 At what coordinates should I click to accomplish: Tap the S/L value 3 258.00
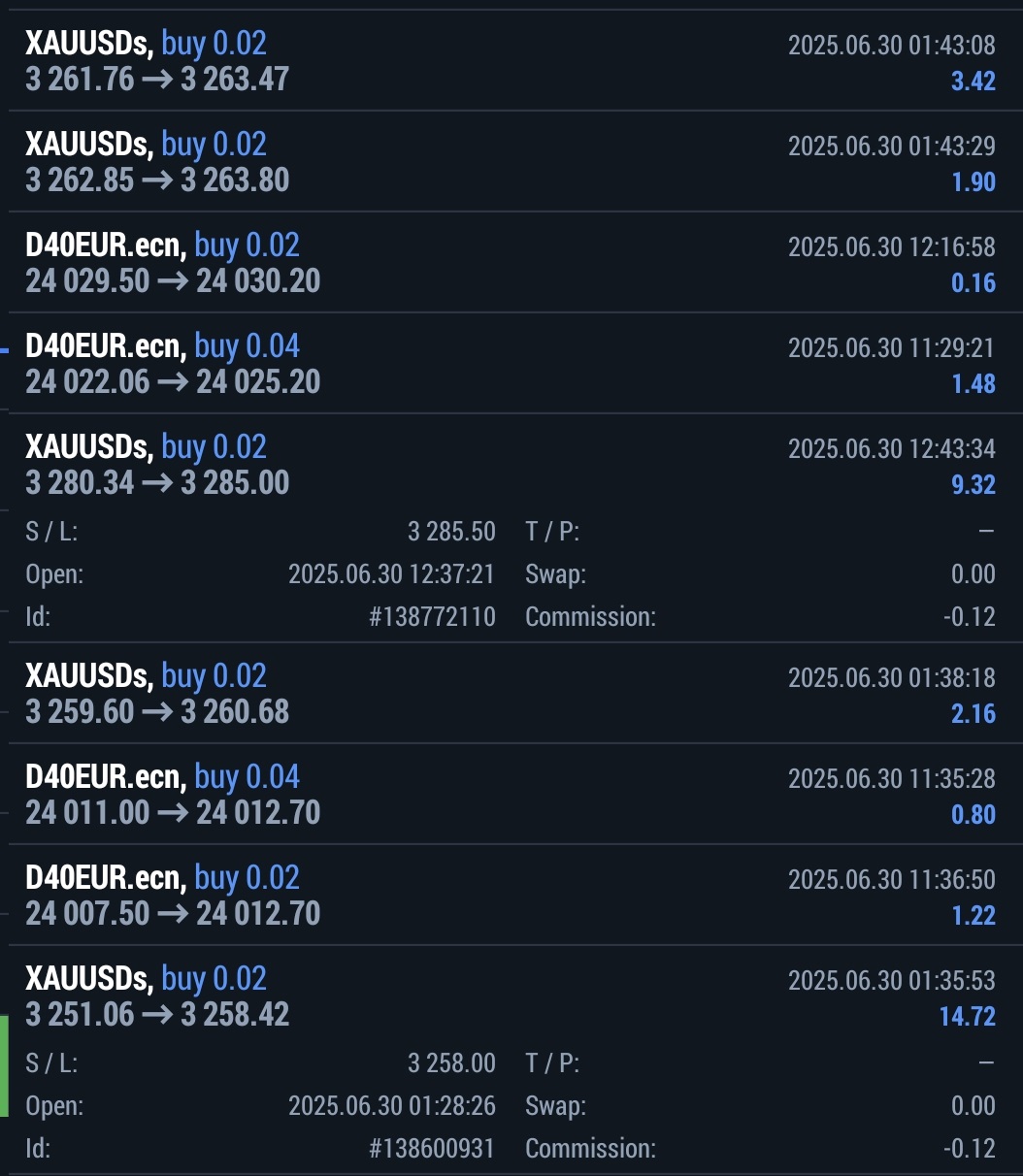point(451,1063)
